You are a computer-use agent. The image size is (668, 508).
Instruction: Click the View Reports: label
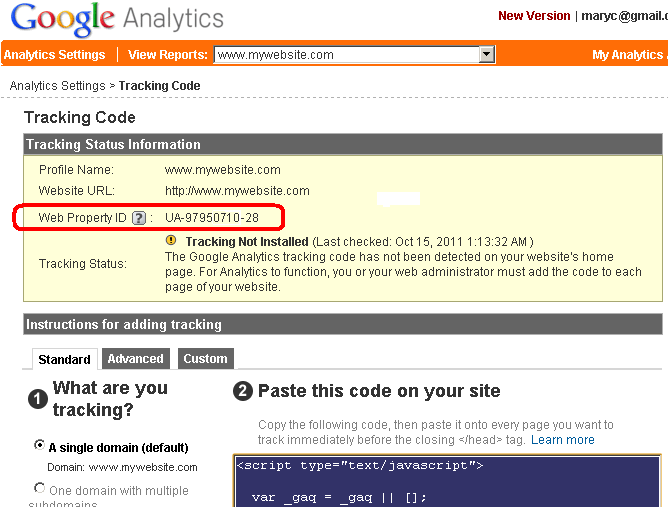tap(168, 55)
